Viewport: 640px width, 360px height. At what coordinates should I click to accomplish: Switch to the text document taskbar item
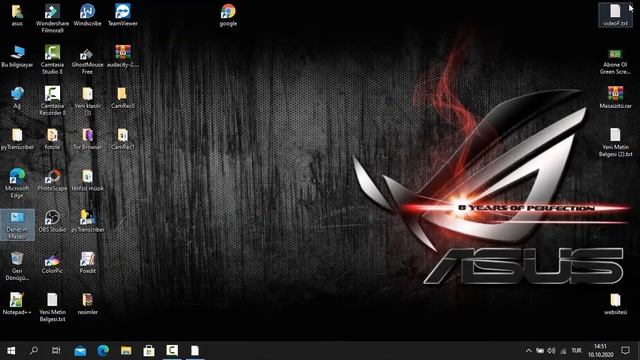(195, 351)
